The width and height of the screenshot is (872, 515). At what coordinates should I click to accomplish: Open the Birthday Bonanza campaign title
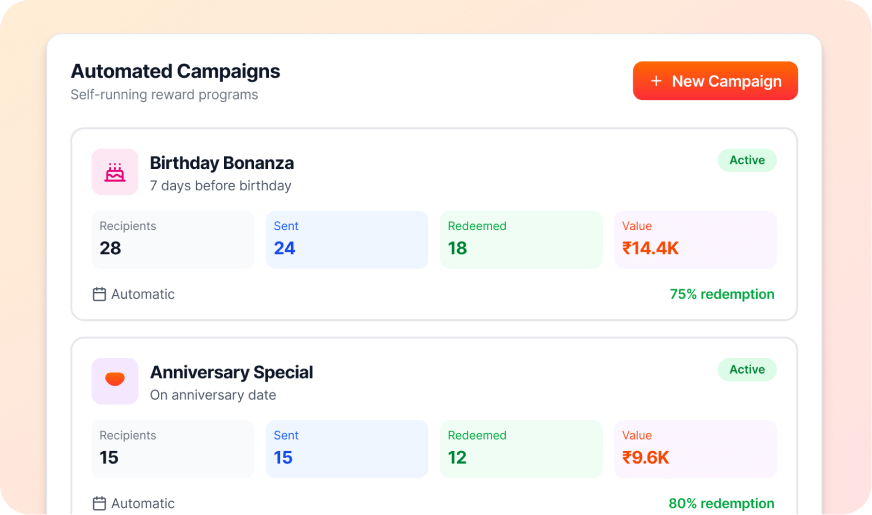click(221, 162)
